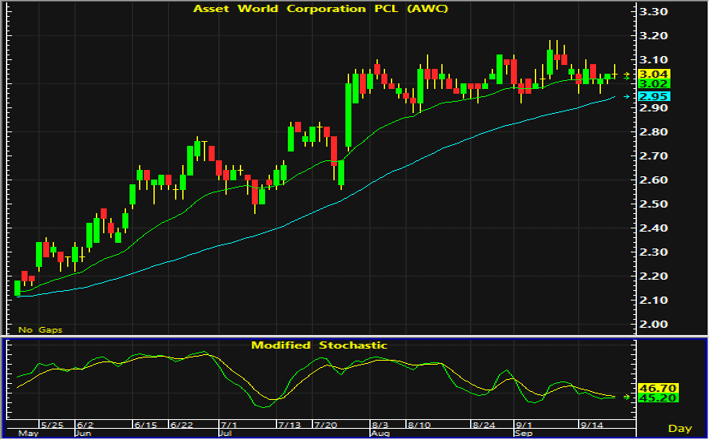Select the 8/10 date marker on the axis
The width and height of the screenshot is (710, 440).
419,425
